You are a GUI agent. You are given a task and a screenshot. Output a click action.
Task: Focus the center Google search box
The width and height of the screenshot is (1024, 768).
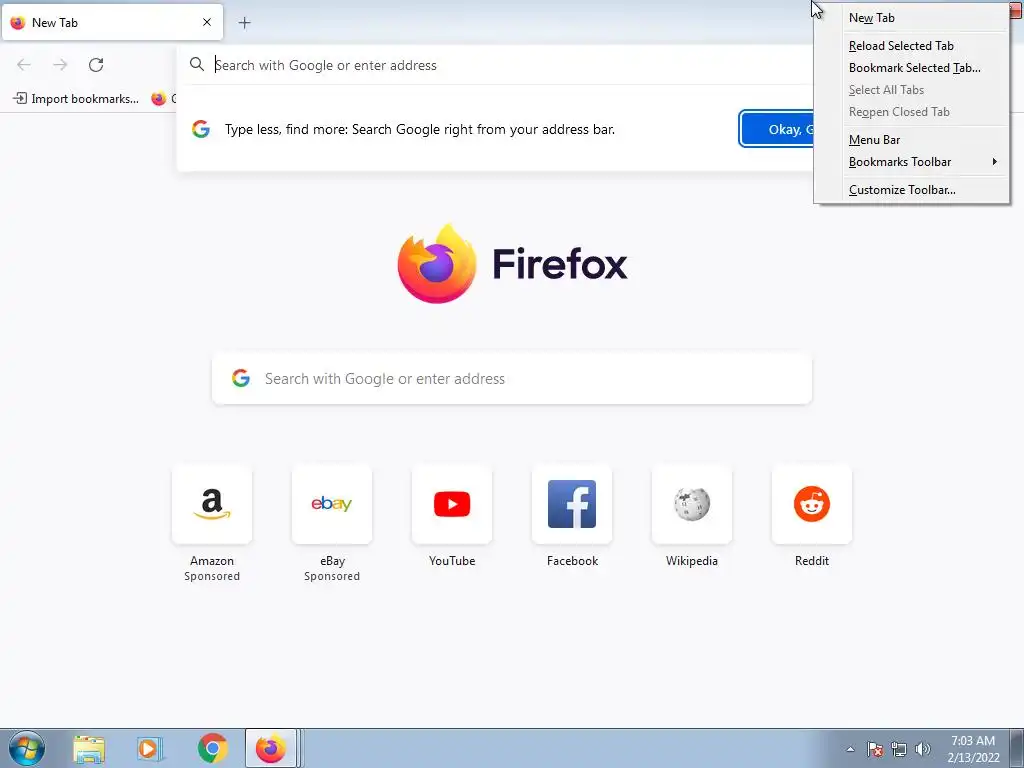512,379
